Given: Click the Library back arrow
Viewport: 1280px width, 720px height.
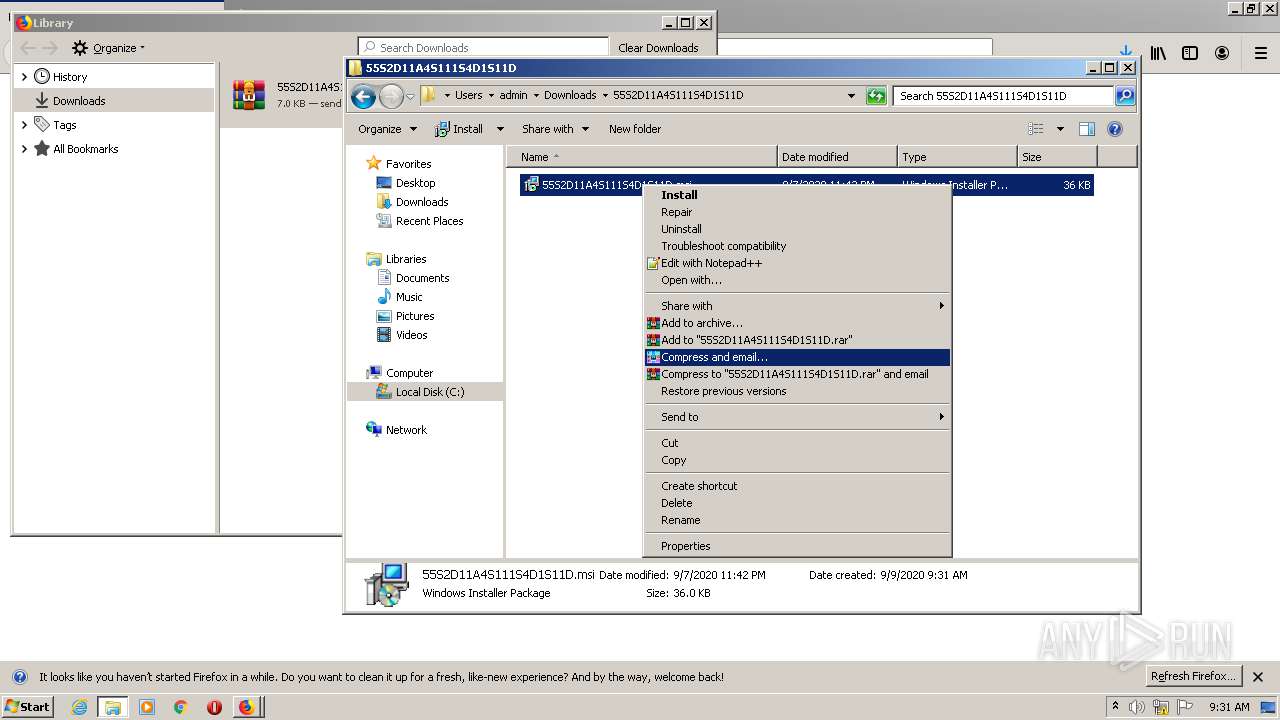Looking at the screenshot, I should (x=27, y=48).
